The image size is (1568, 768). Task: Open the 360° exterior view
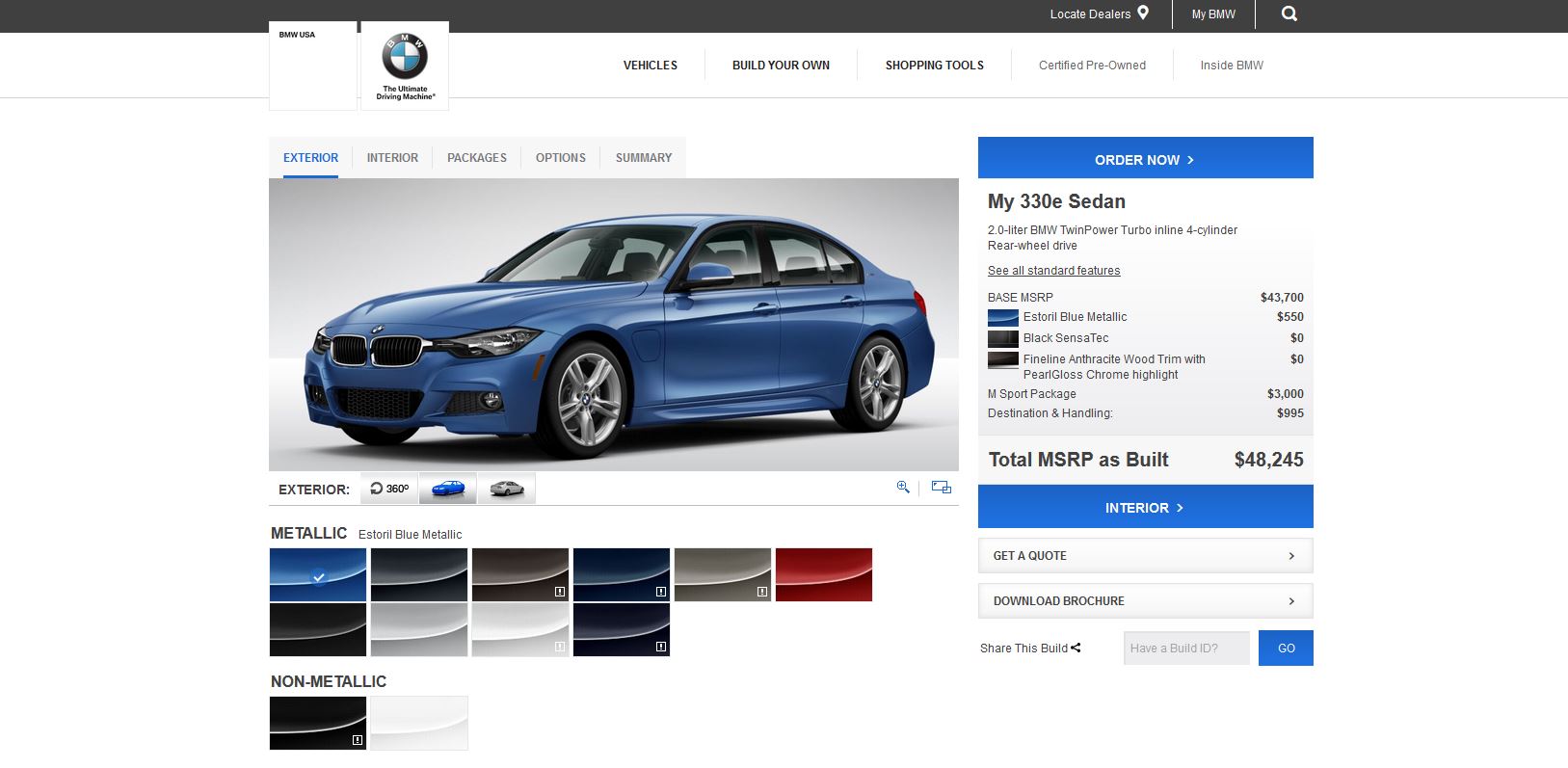[389, 489]
